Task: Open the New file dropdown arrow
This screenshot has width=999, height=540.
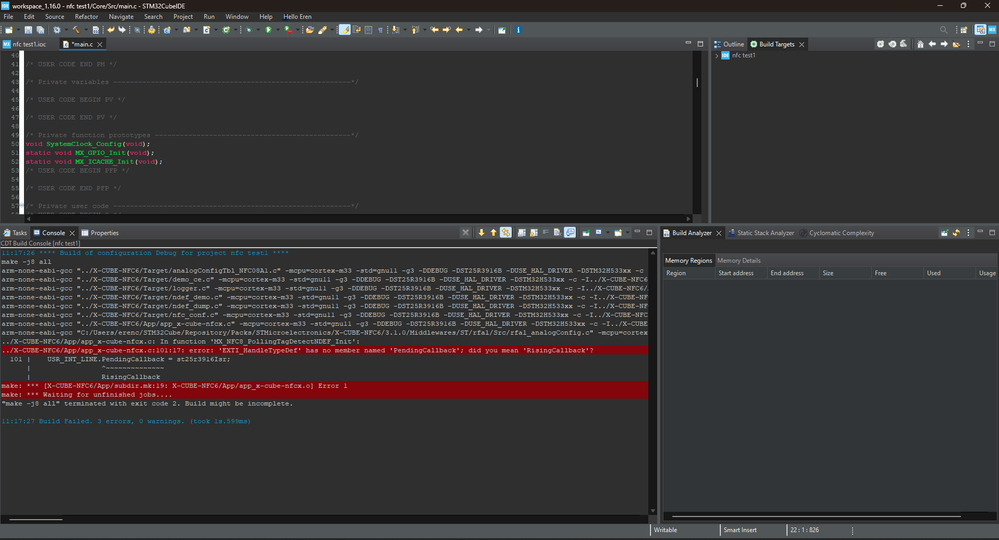Action: tap(18, 30)
